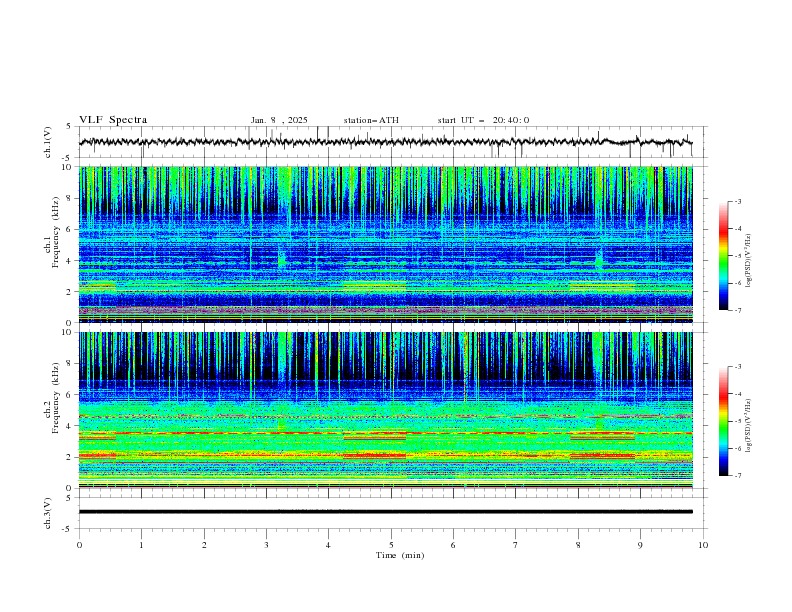
Task: Click the "9" tick on the time axis
Action: click(x=640, y=545)
